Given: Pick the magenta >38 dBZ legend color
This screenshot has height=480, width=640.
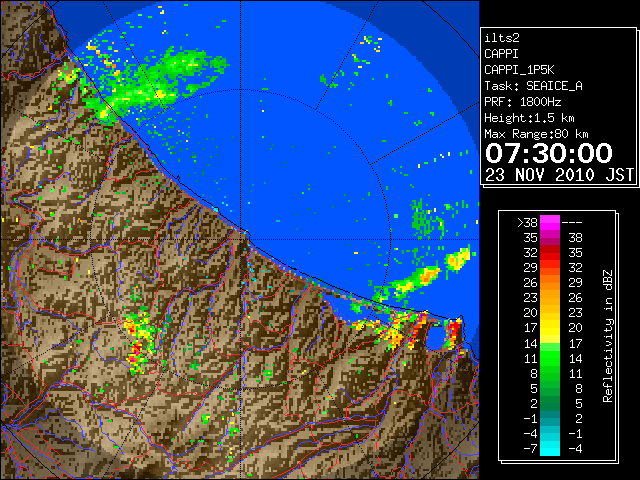Looking at the screenshot, I should (x=550, y=223).
